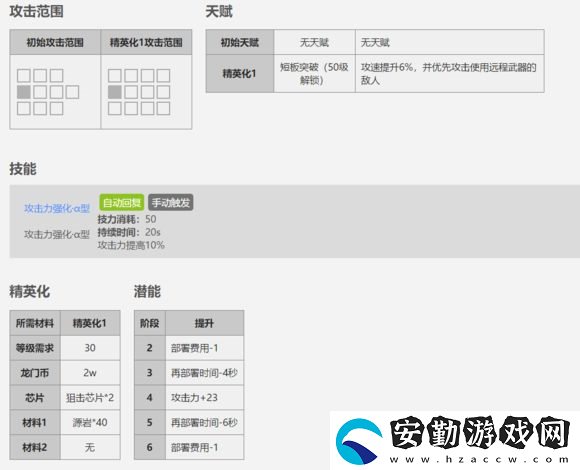Click the 阶段 header in the potential table
580x470 pixels.
pos(149,323)
